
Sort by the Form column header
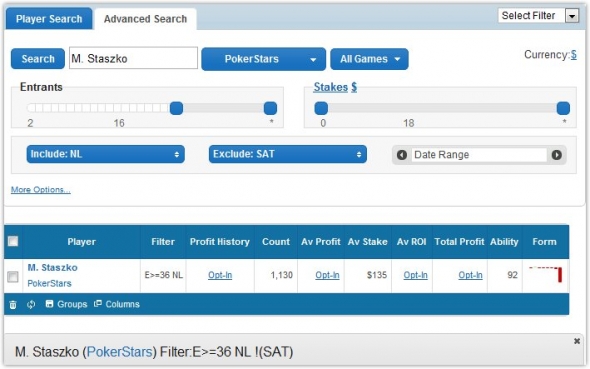pyautogui.click(x=544, y=242)
